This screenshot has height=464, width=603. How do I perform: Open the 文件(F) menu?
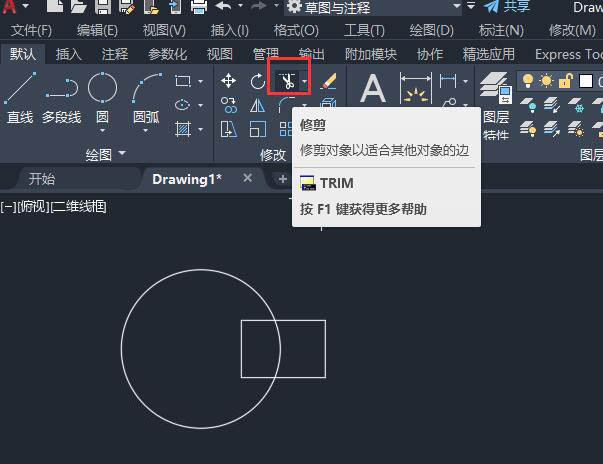[31, 30]
